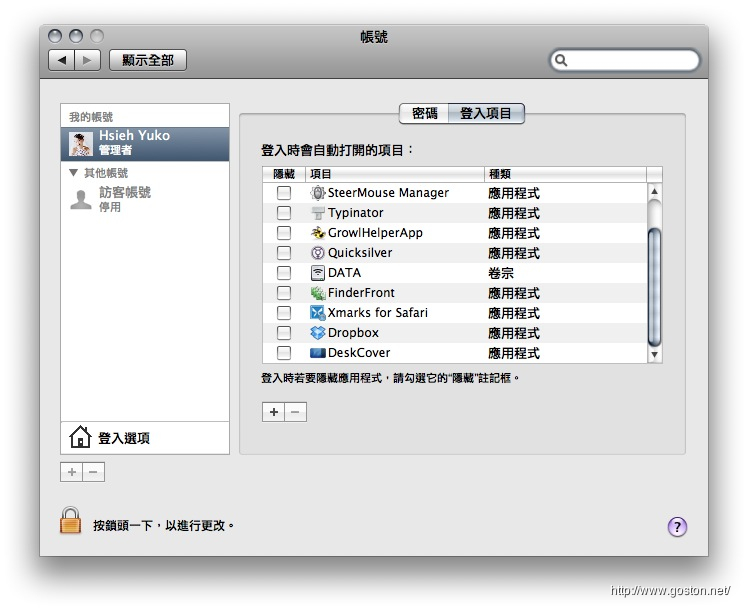
Task: Click the search field in toolbar
Action: coord(630,61)
